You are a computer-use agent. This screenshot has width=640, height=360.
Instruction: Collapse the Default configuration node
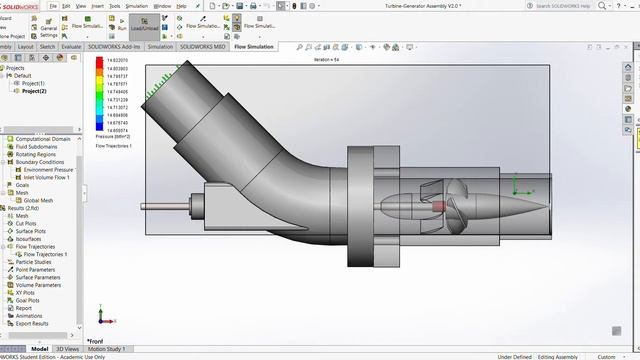click(x=2, y=76)
